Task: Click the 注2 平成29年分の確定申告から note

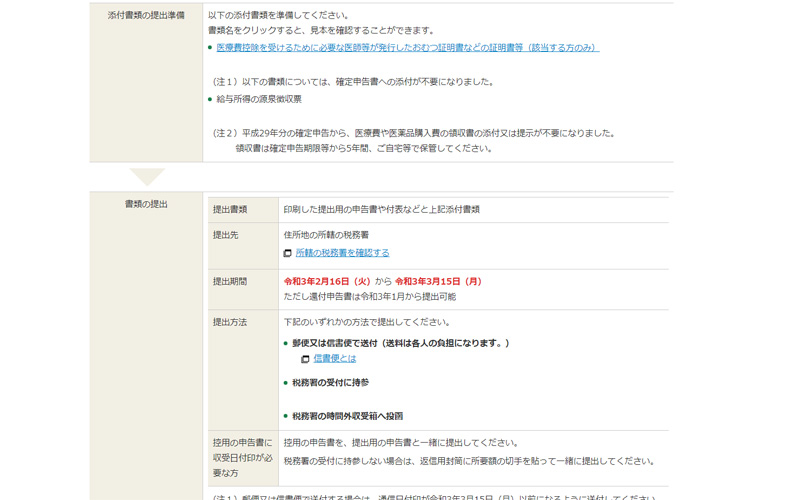Action: 414,133
